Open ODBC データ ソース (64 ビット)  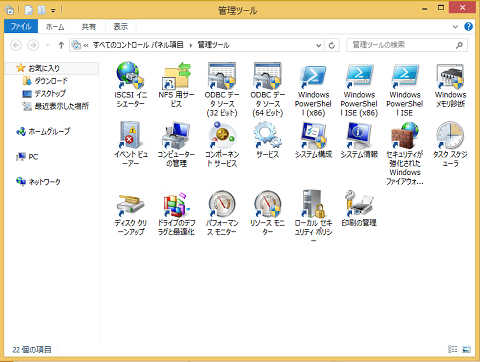[x=267, y=89]
